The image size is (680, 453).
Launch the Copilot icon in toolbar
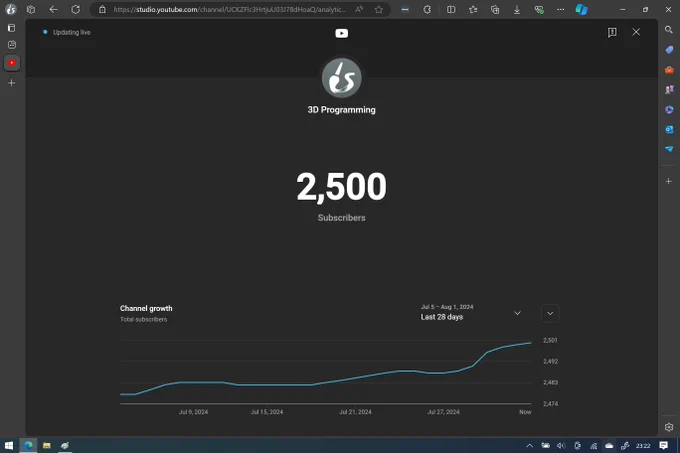point(582,9)
